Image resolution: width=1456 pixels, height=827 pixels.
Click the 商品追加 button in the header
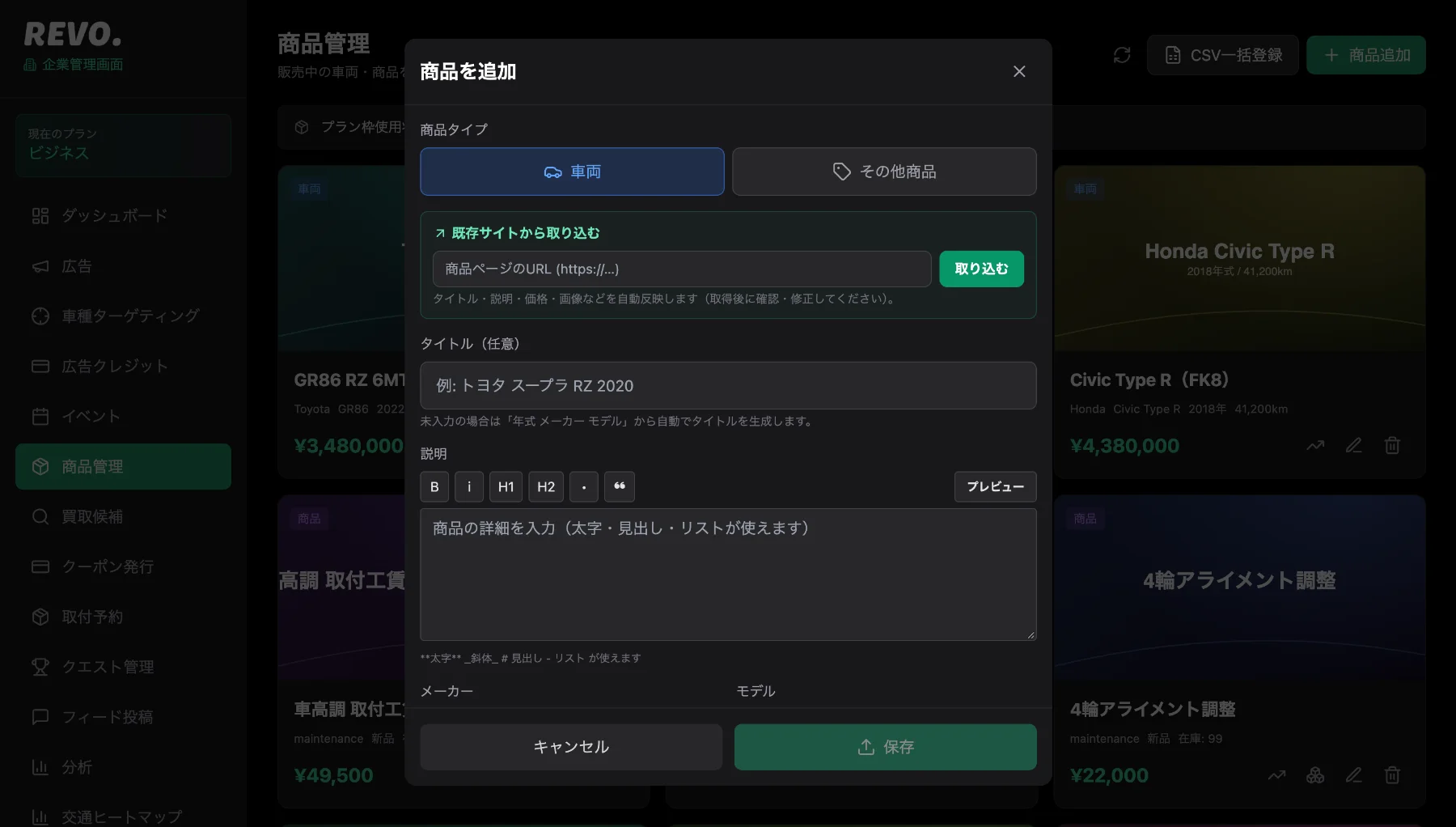(x=1366, y=55)
